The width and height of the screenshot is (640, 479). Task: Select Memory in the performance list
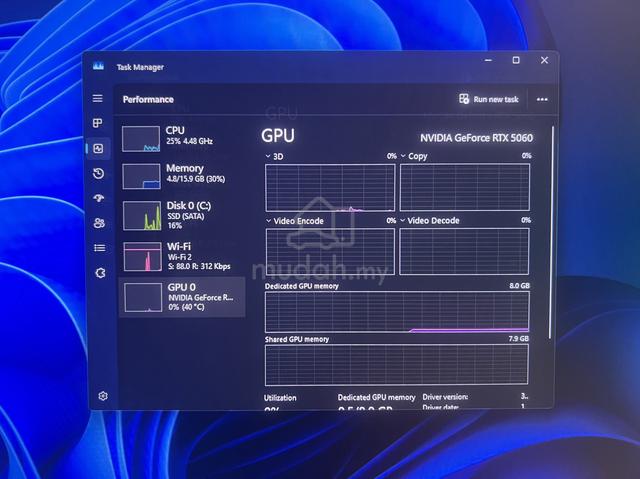pos(182,176)
